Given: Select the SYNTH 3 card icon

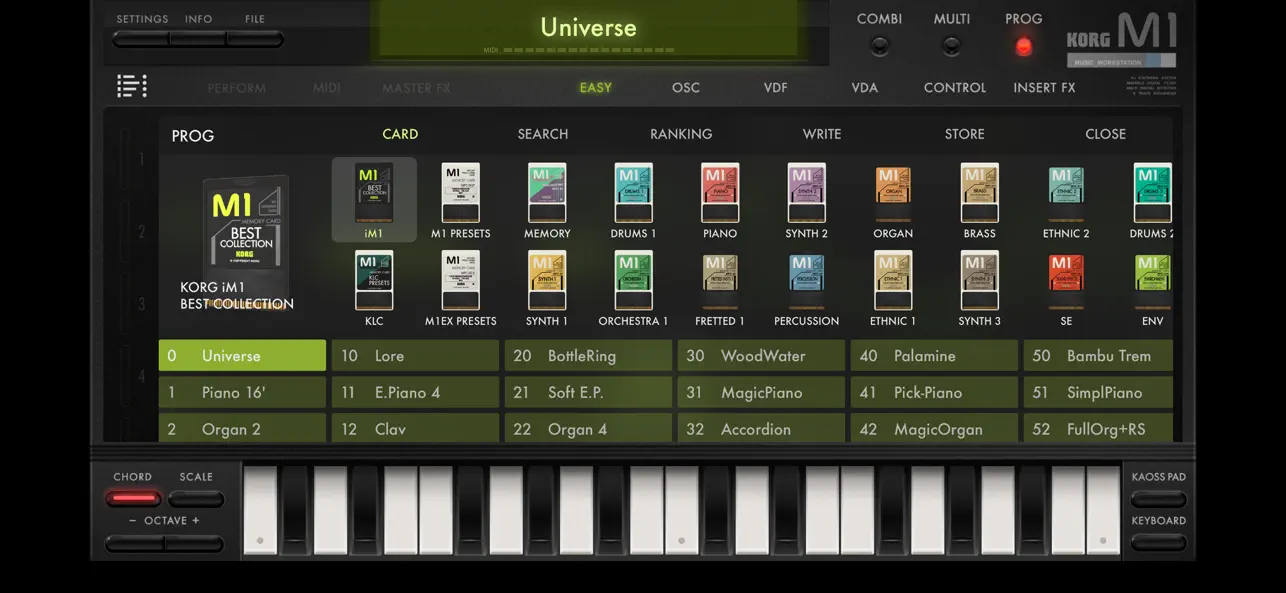Looking at the screenshot, I should 979,280.
